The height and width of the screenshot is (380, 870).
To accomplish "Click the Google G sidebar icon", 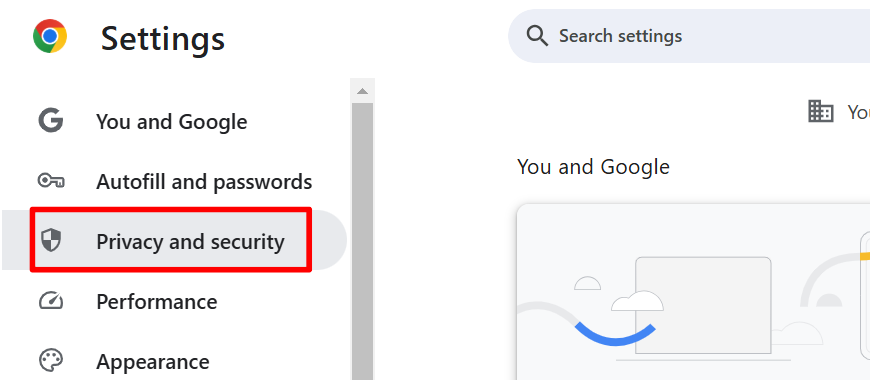I will [x=50, y=121].
